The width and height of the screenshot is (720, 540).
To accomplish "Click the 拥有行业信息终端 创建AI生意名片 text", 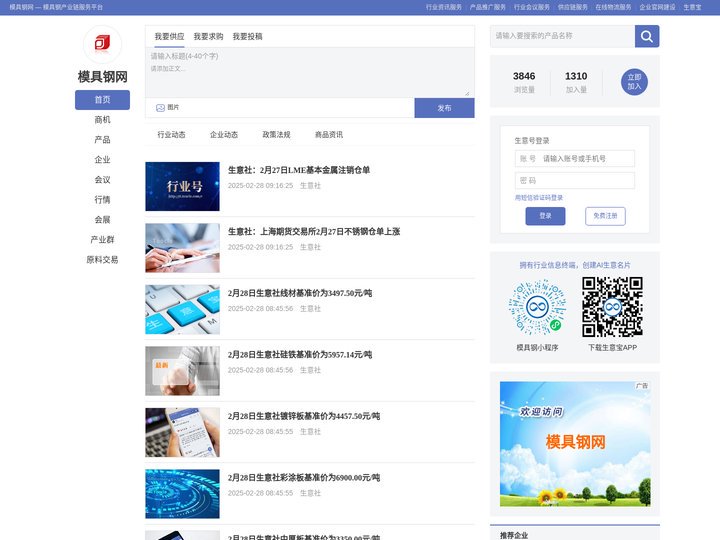I will pos(575,265).
